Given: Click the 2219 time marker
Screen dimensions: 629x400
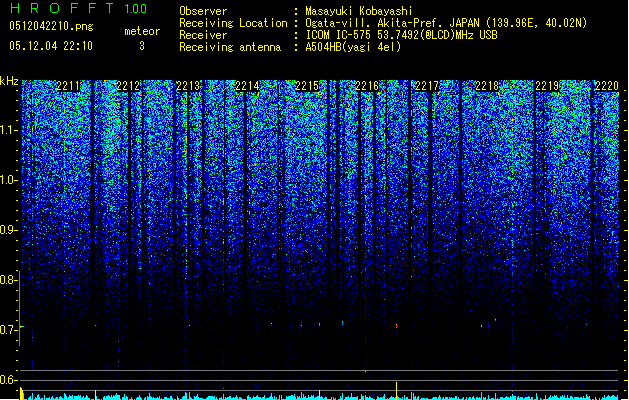Looking at the screenshot, I should click(x=547, y=86).
